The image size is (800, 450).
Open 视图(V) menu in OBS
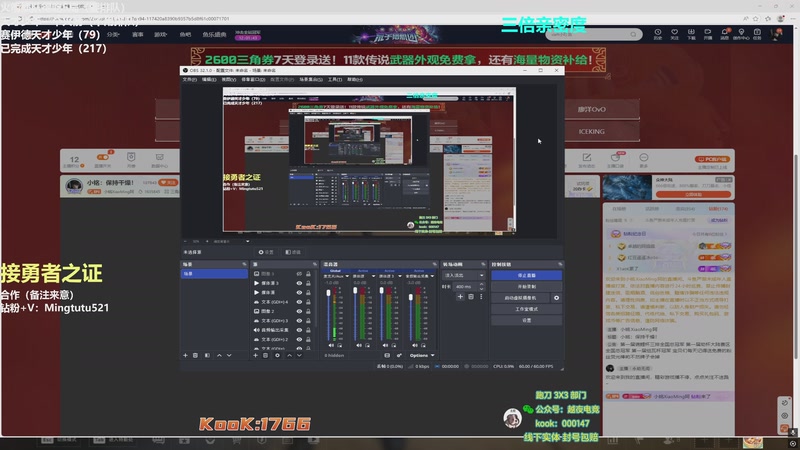tap(229, 80)
